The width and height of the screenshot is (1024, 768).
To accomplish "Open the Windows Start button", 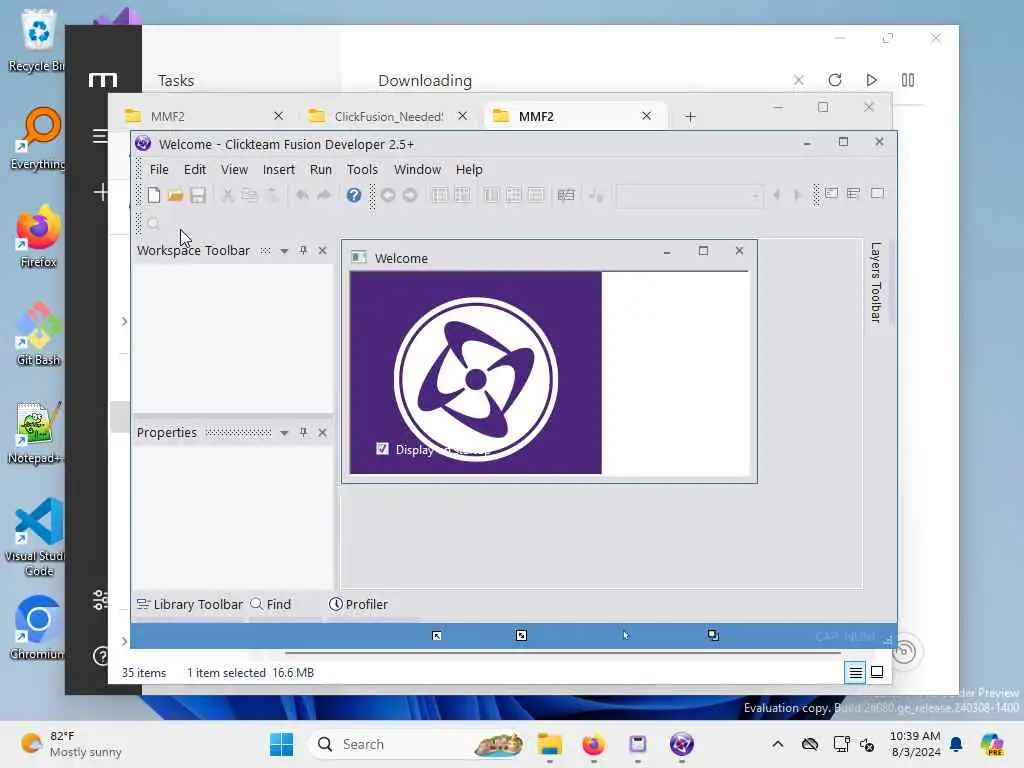I will coord(281,744).
